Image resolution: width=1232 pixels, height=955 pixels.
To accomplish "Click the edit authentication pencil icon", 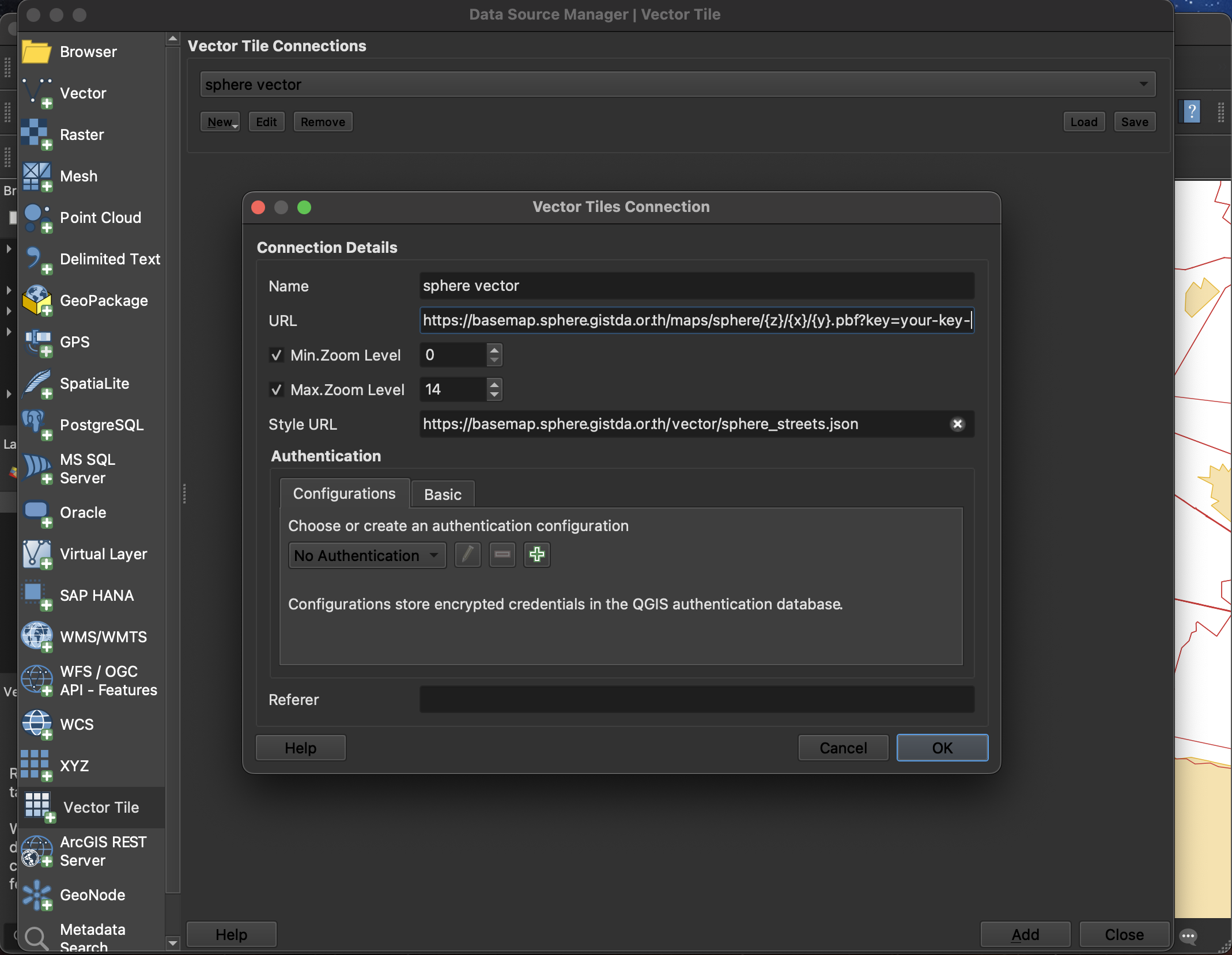I will (x=467, y=555).
